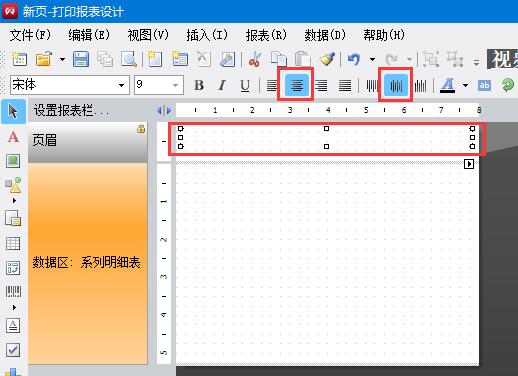This screenshot has height=376, width=518.
Task: Click the font color A swatch
Action: pos(448,86)
